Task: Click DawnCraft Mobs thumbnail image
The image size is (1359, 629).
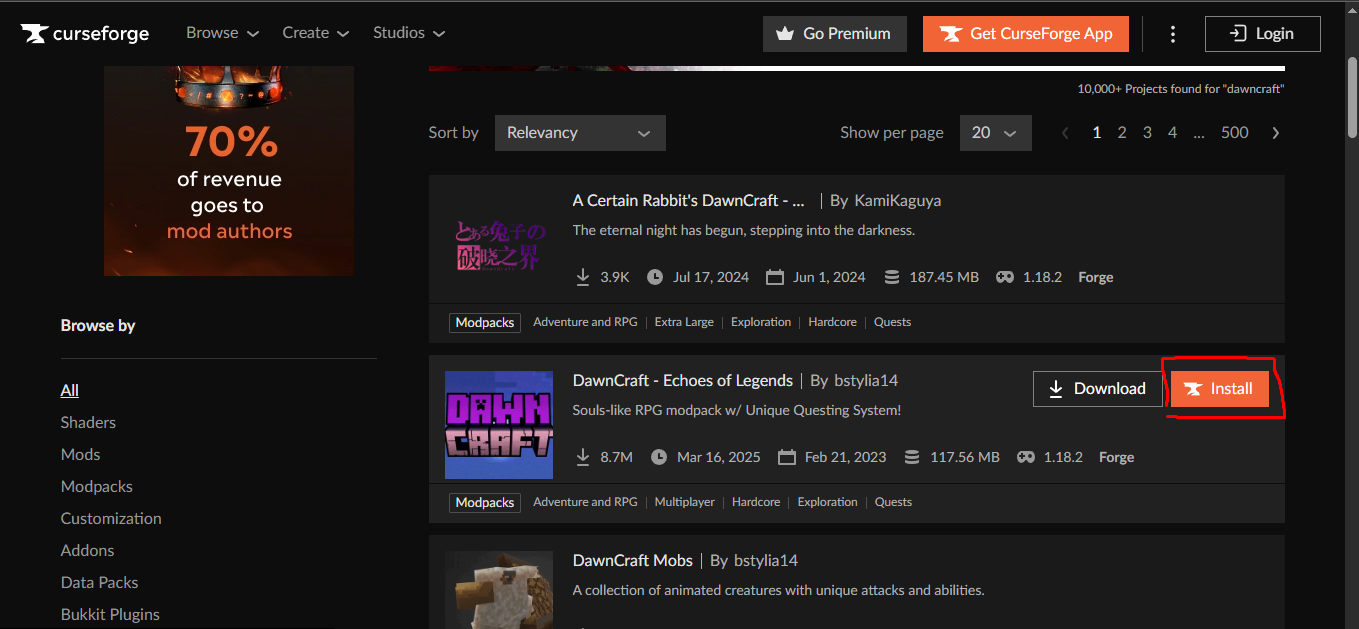Action: point(499,590)
